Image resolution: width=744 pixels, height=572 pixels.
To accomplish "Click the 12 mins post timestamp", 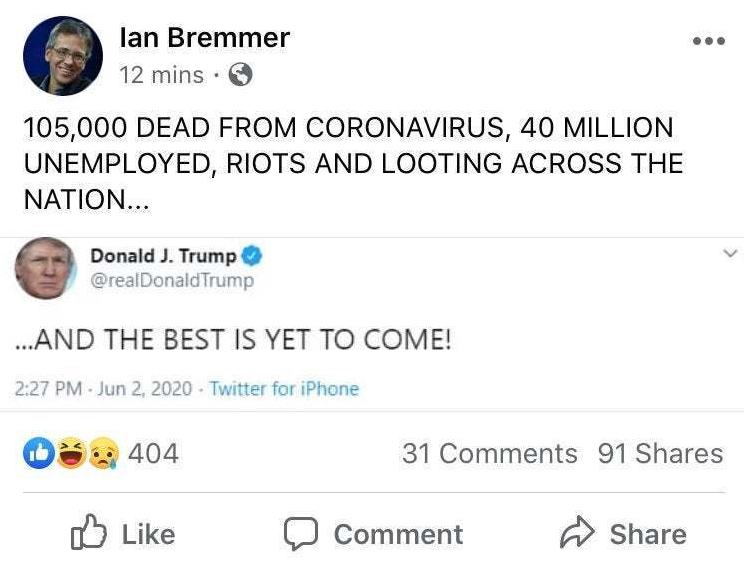I will [161, 75].
